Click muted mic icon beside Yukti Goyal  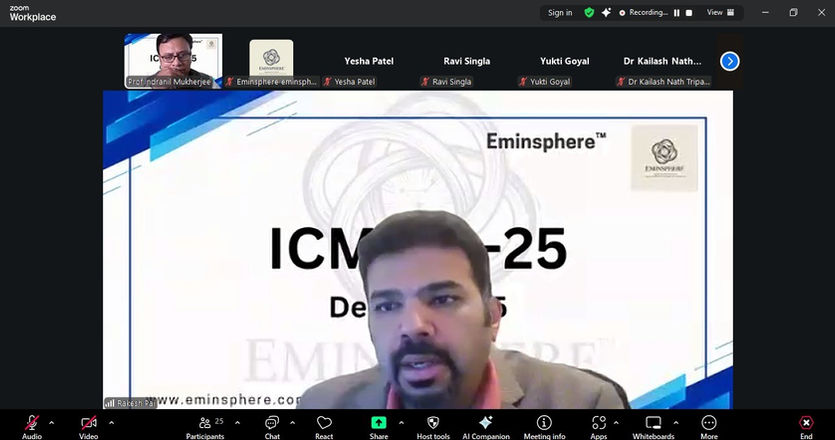523,82
